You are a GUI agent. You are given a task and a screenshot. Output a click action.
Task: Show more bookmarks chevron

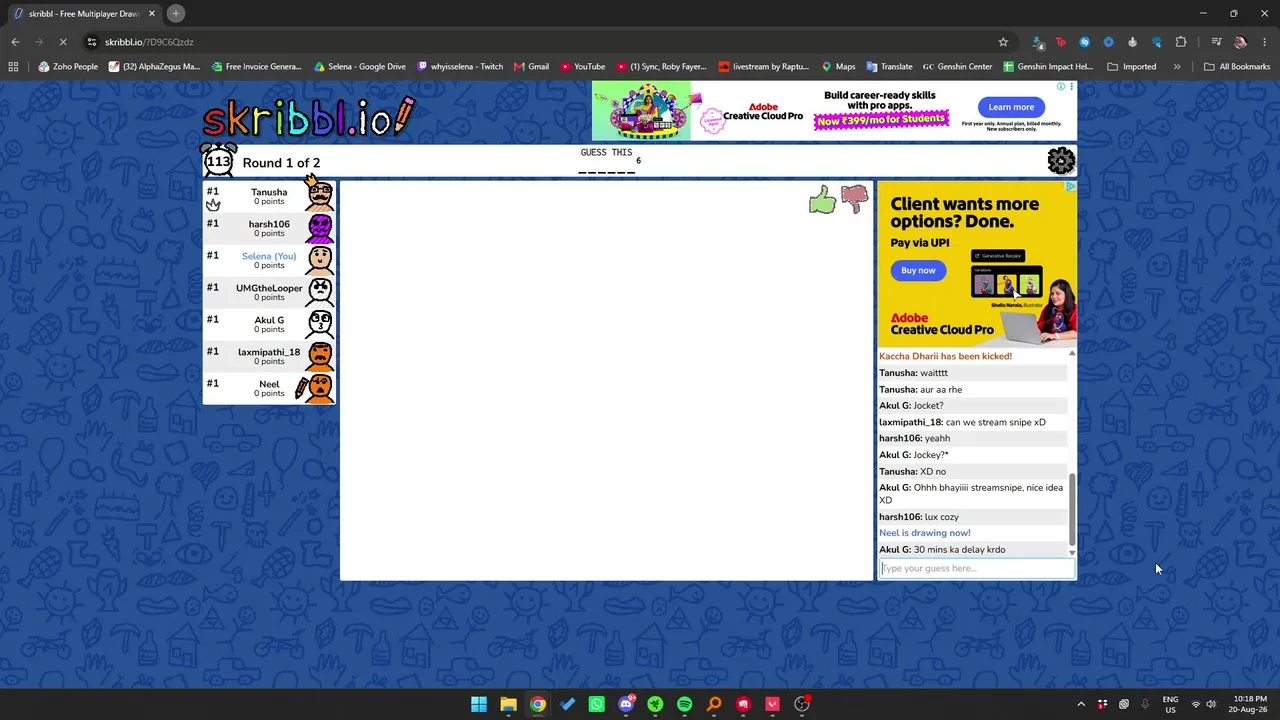click(1177, 67)
